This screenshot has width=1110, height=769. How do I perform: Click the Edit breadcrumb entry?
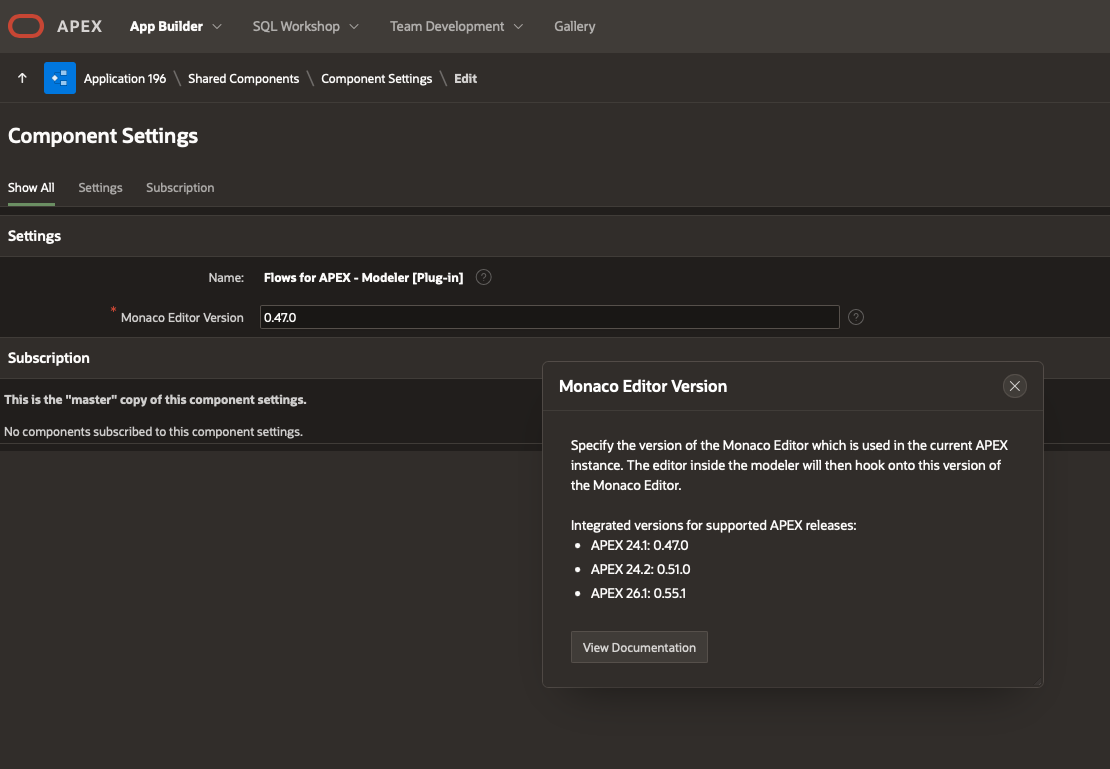pos(465,79)
